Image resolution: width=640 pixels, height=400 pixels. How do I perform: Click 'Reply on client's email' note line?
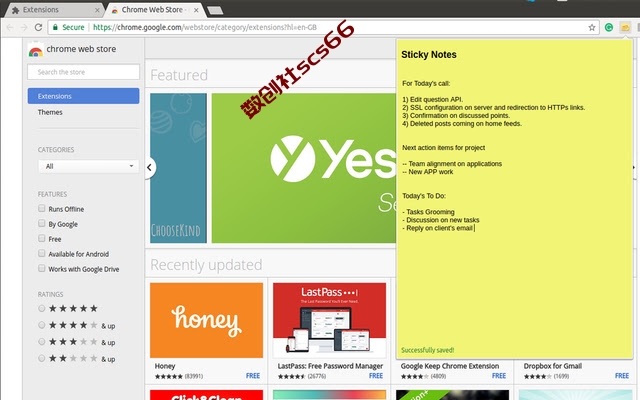(x=438, y=228)
